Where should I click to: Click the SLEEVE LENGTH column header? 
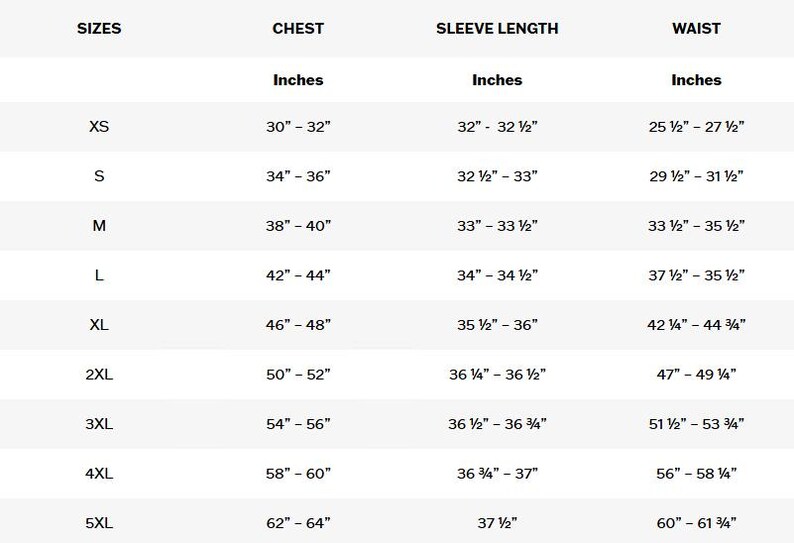click(x=497, y=28)
